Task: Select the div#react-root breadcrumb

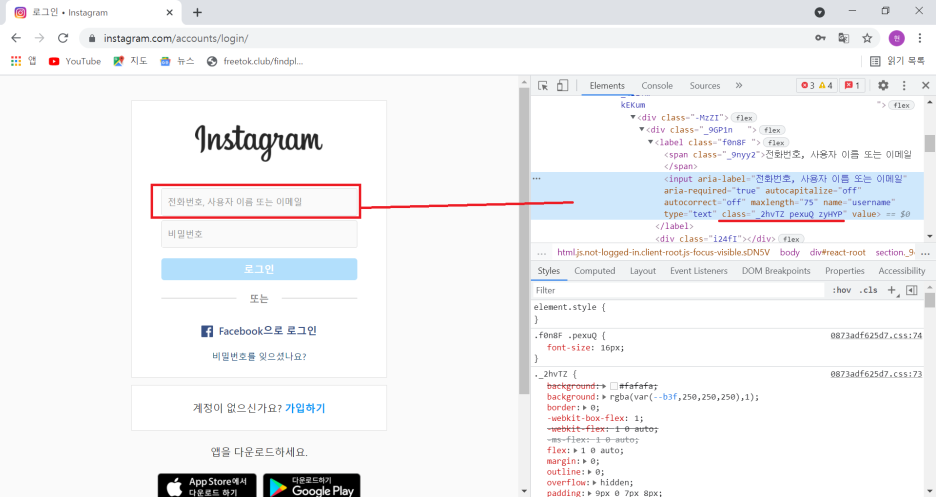Action: click(838, 252)
